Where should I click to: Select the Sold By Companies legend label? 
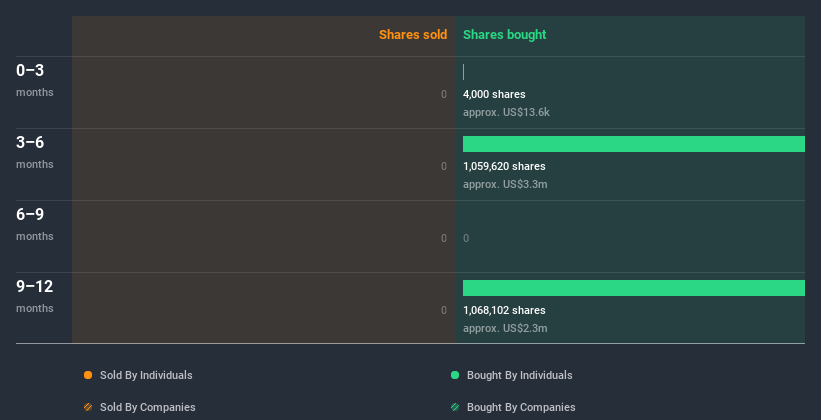(x=148, y=407)
